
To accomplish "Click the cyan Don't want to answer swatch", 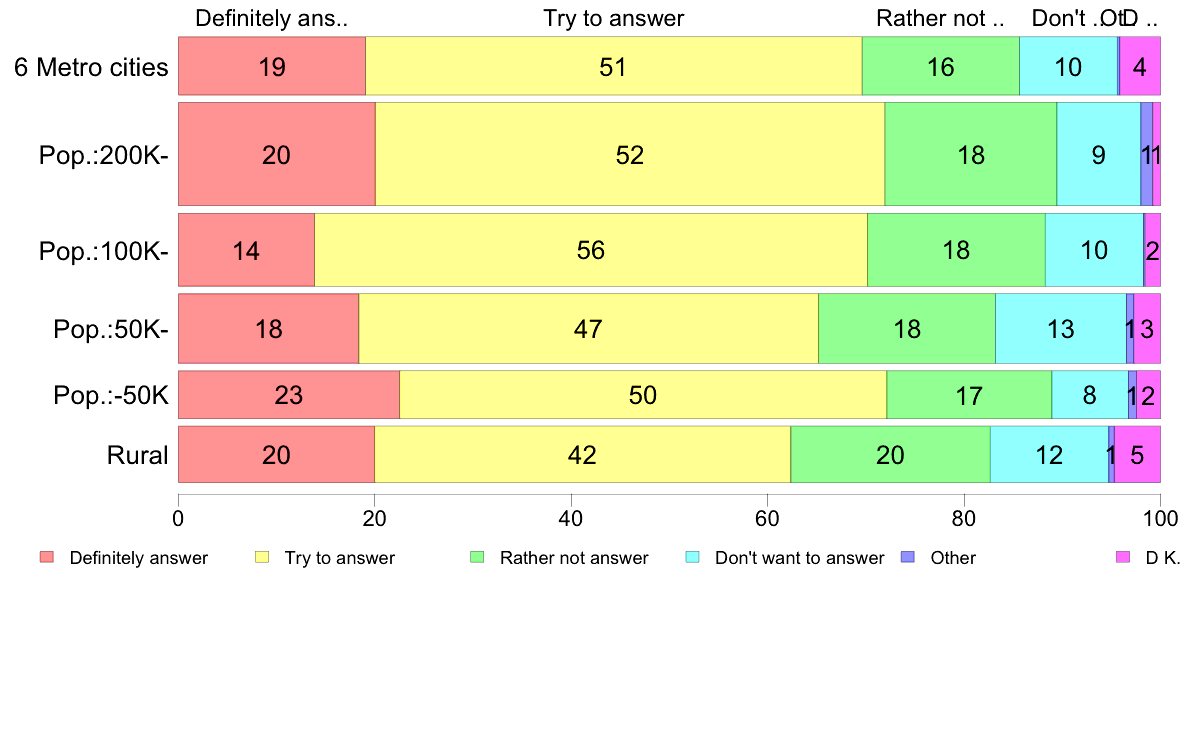I will pos(692,557).
